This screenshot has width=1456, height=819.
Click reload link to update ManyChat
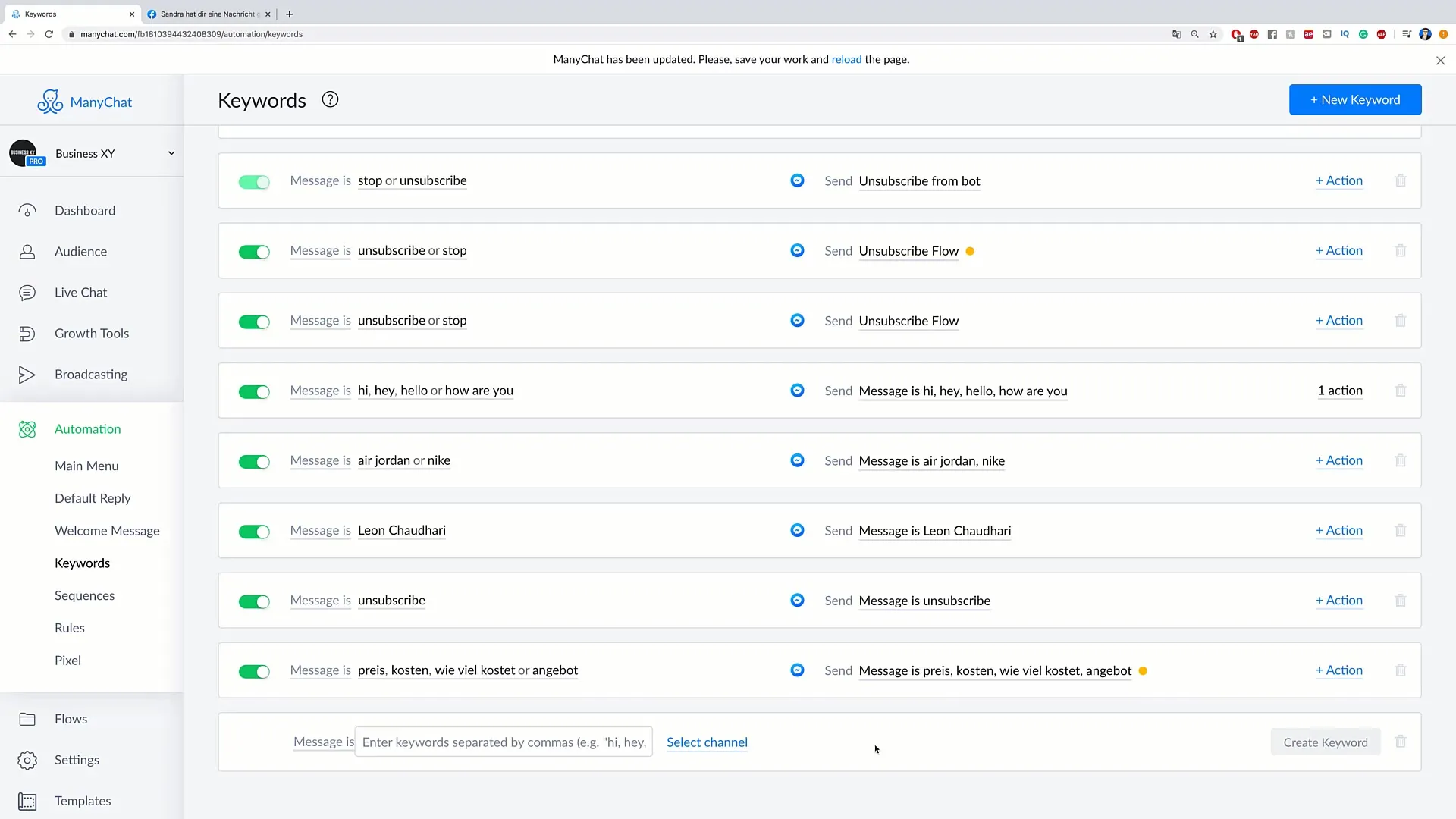pos(846,58)
